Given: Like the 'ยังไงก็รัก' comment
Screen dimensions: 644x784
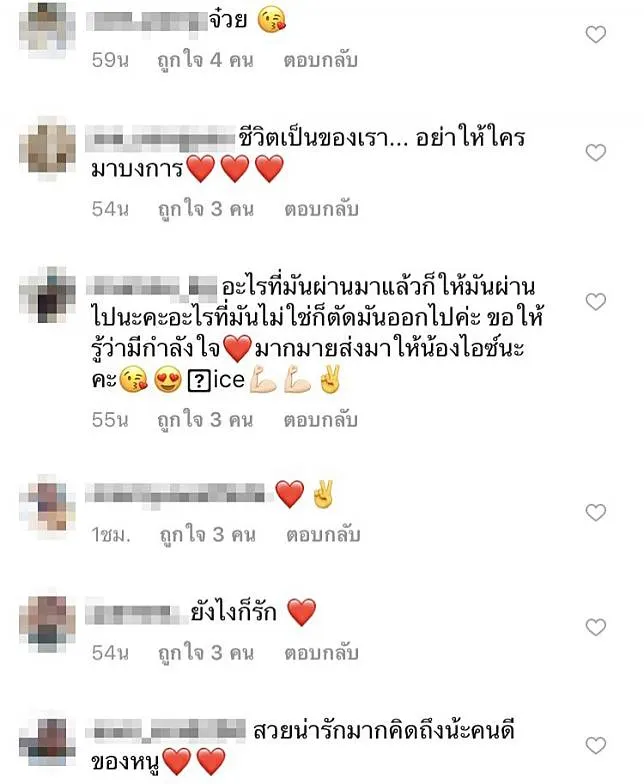Looking at the screenshot, I should (596, 627).
